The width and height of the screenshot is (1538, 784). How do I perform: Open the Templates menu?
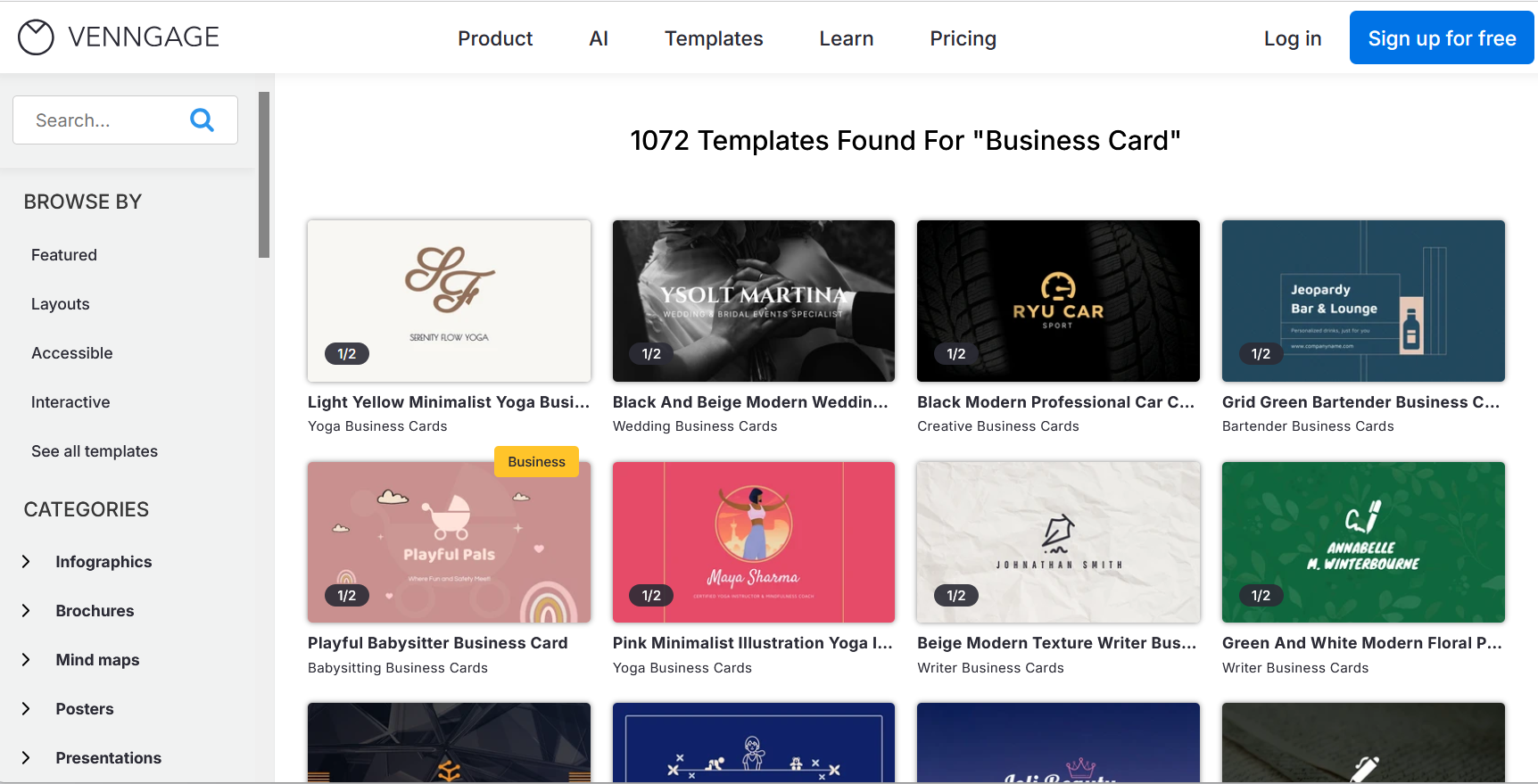[x=714, y=38]
